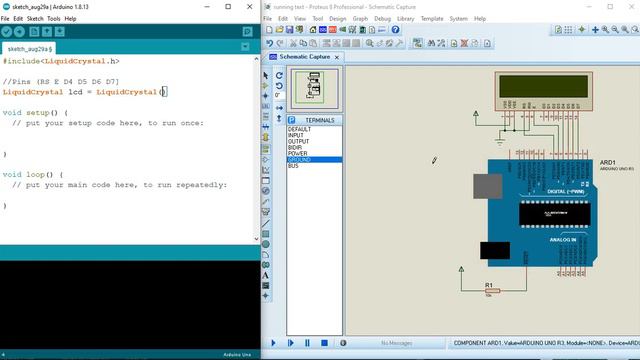Select Proteus 2D Graphics Line tool
Image resolution: width=640 pixels, height=360 pixels.
pyautogui.click(x=266, y=224)
